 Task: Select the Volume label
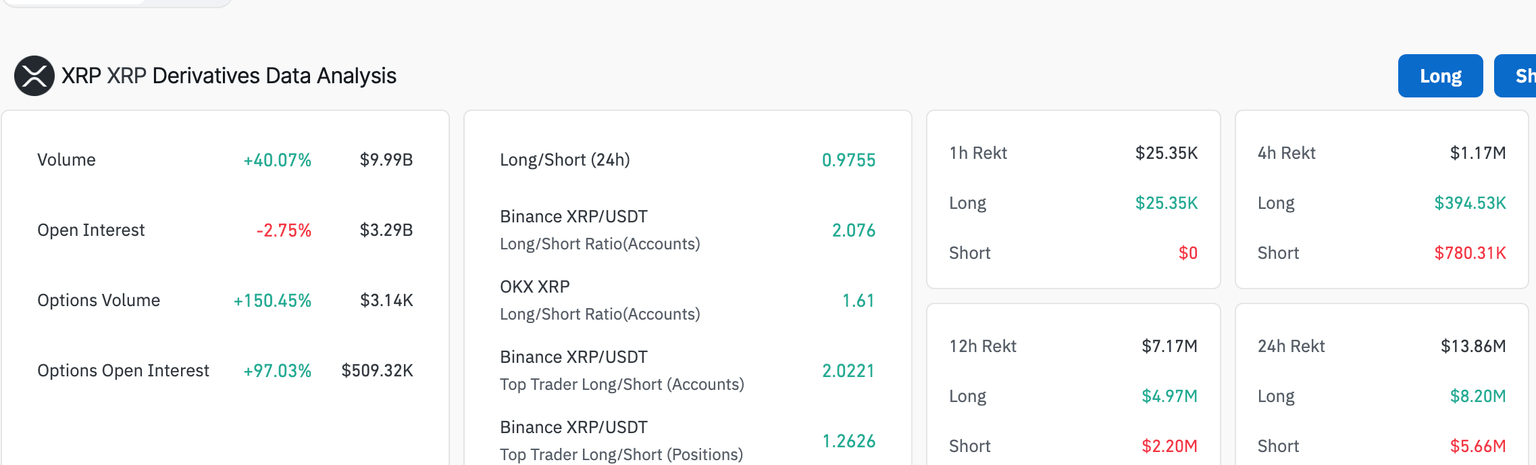(66, 160)
